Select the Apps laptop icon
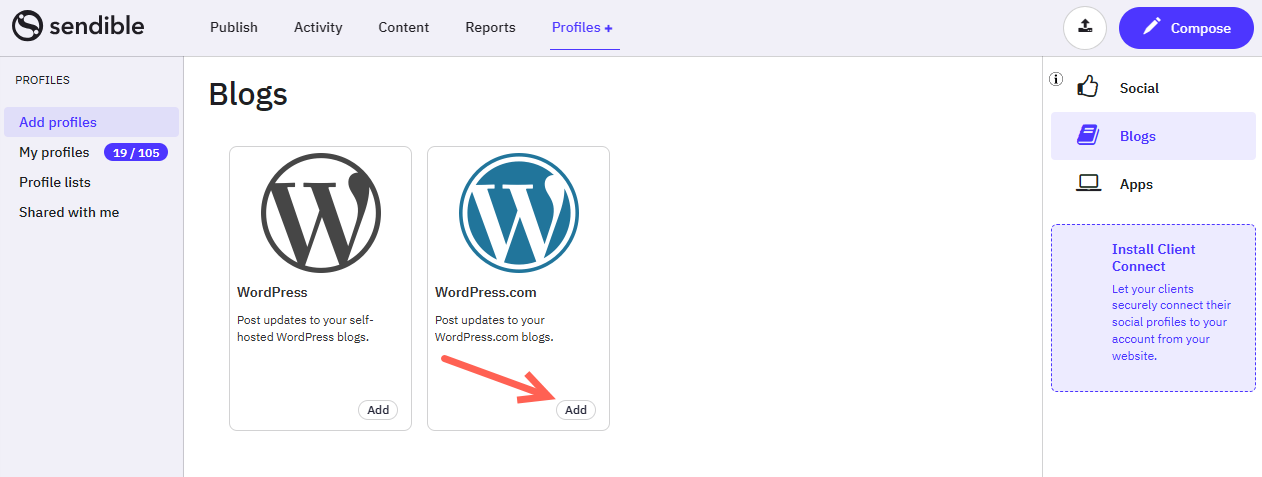 (x=1088, y=184)
